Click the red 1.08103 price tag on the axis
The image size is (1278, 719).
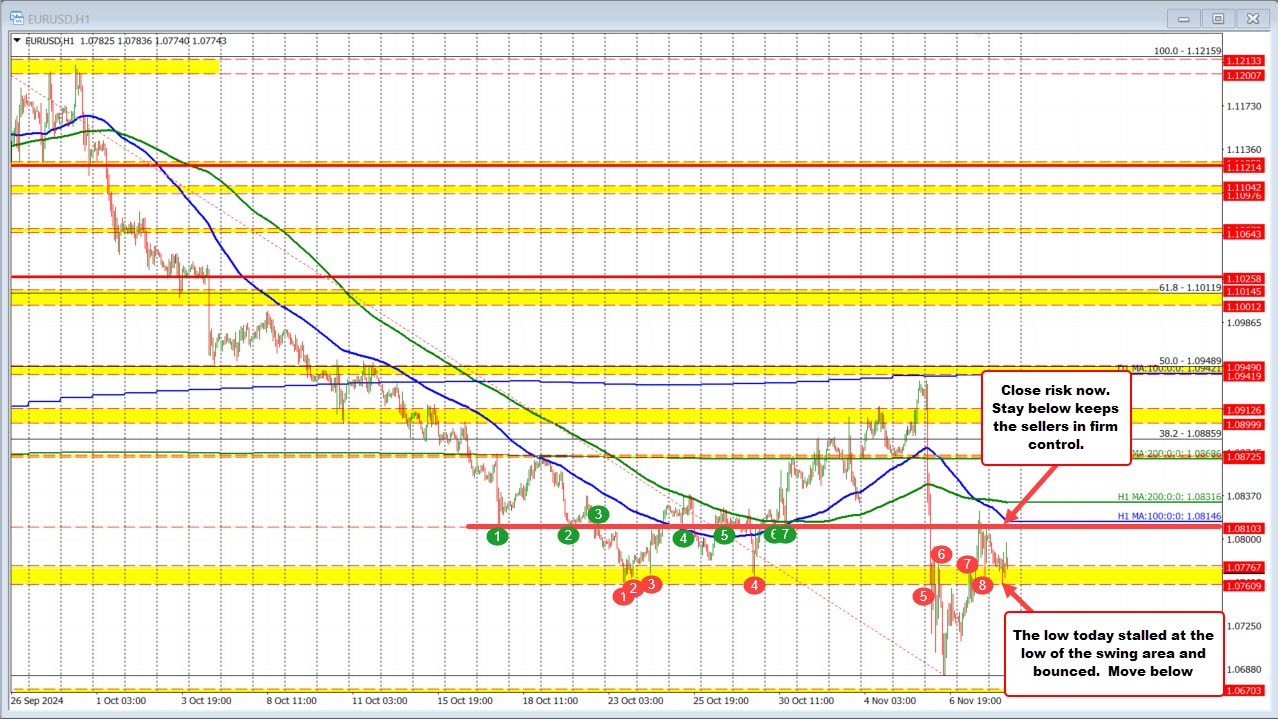tap(1245, 526)
